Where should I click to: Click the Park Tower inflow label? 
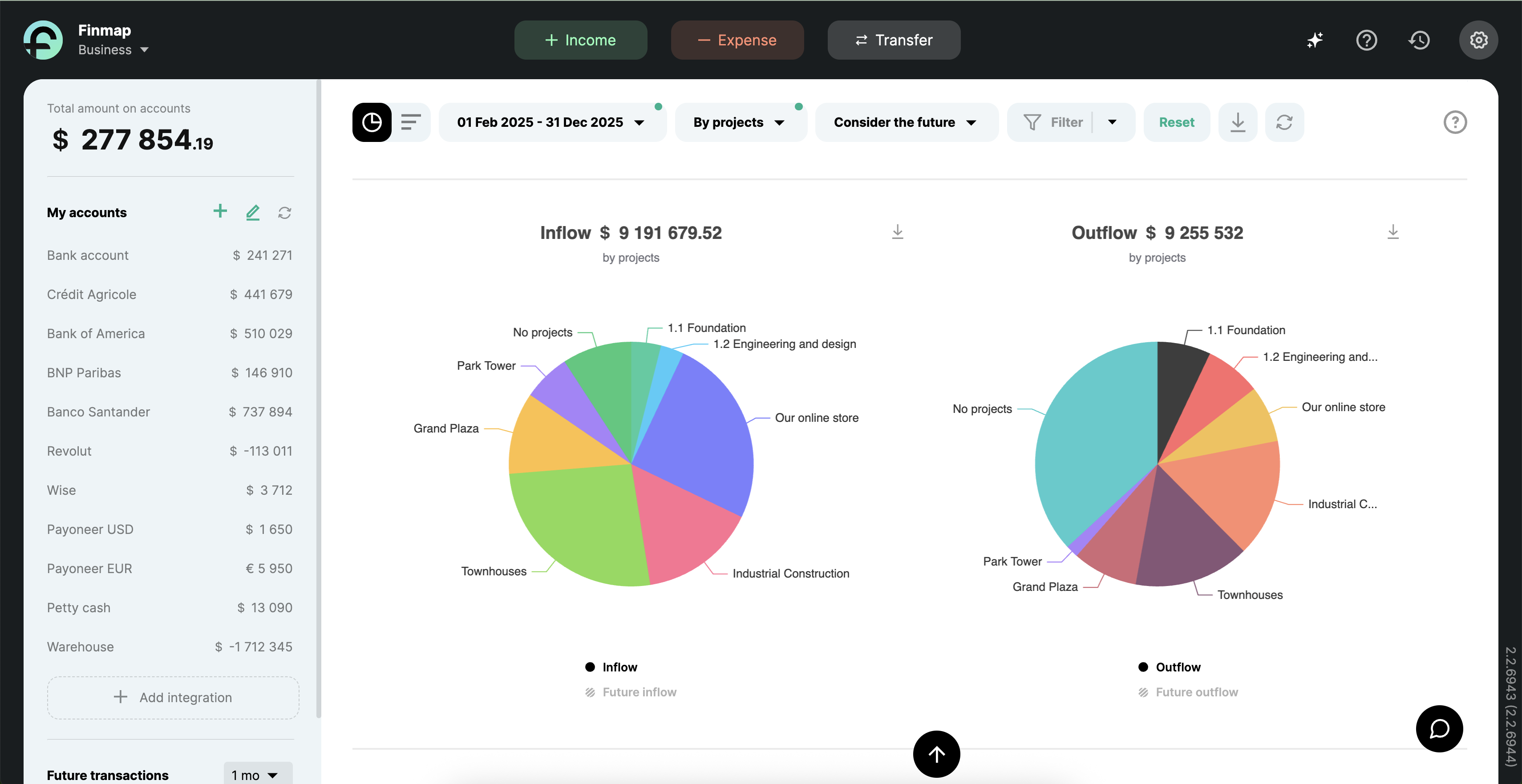pyautogui.click(x=486, y=366)
